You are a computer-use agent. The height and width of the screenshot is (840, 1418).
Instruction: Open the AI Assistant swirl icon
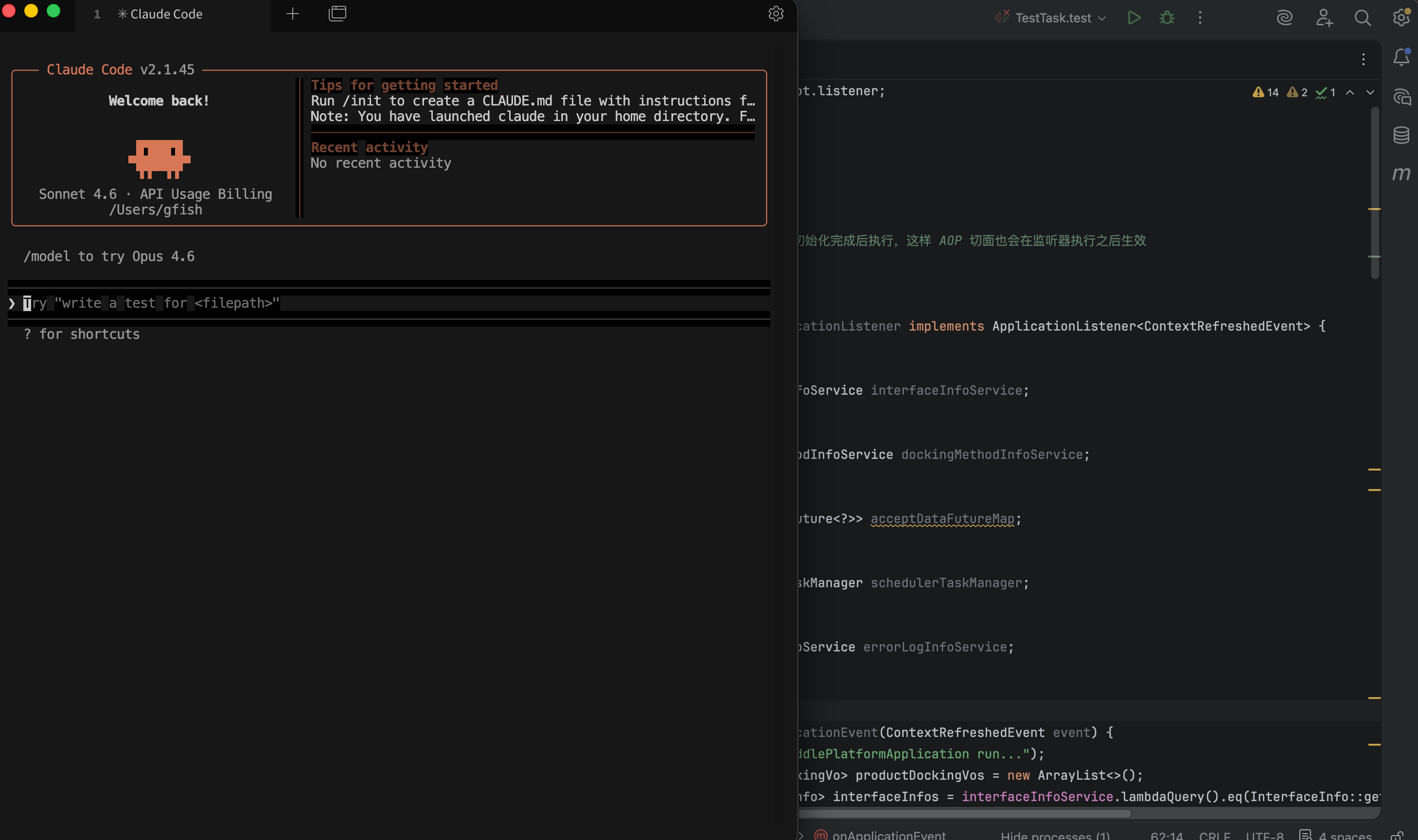[x=1284, y=17]
